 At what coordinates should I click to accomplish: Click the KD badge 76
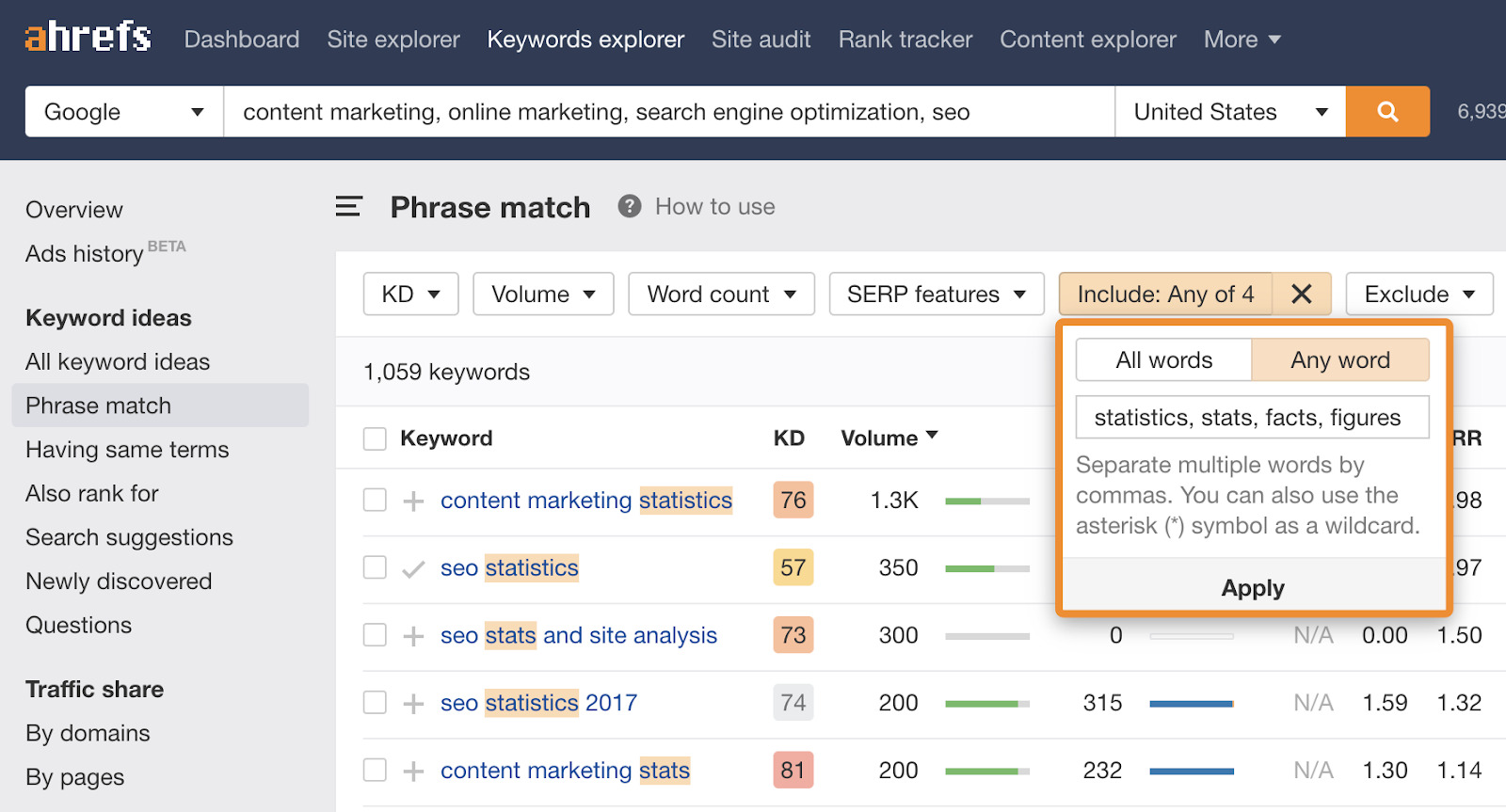click(x=793, y=501)
